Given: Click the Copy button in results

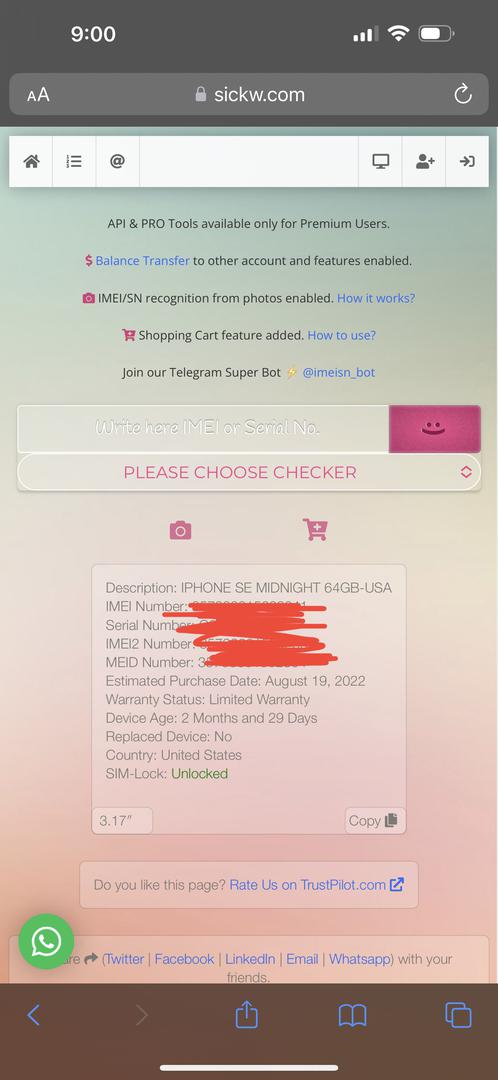Looking at the screenshot, I should coord(375,820).
